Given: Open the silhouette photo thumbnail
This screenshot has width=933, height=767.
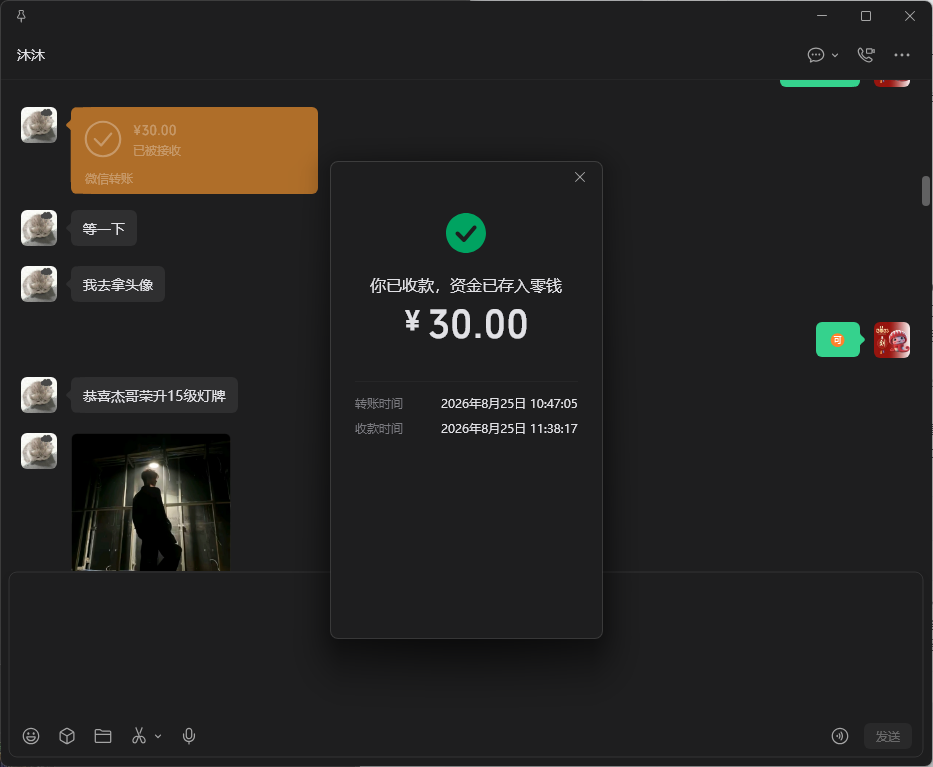Looking at the screenshot, I should point(151,502).
